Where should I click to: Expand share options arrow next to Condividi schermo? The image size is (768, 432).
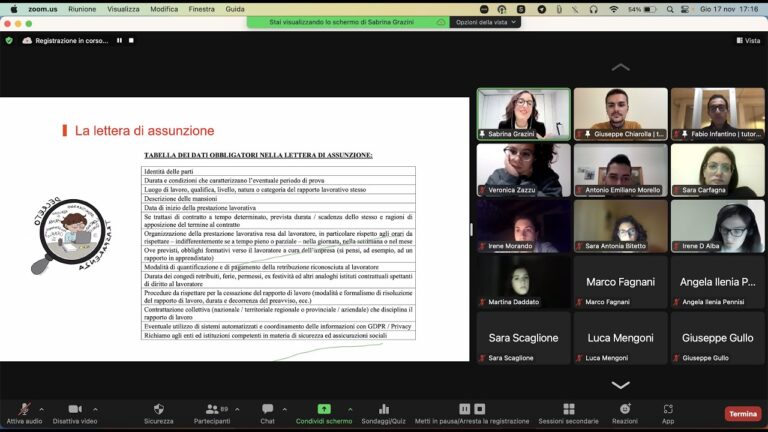350,409
